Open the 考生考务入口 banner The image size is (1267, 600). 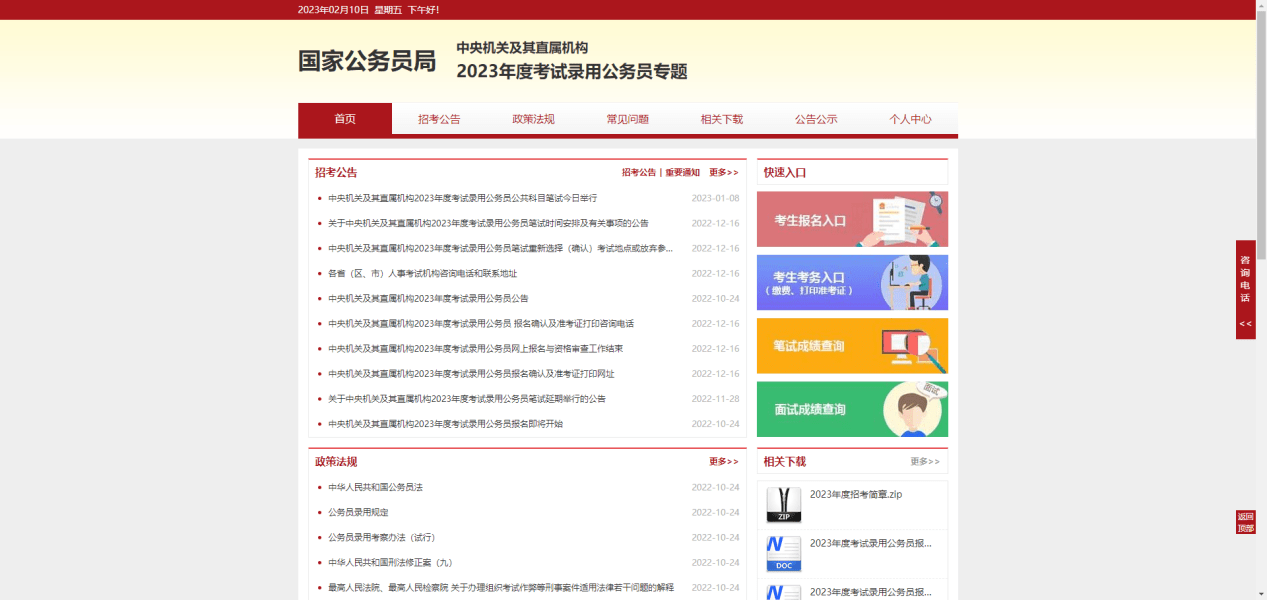click(852, 282)
